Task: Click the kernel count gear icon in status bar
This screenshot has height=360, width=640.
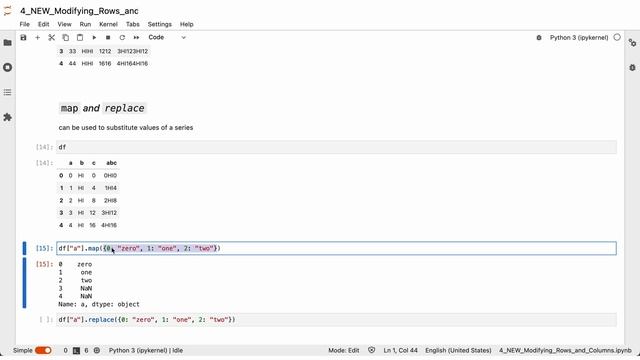Action: coord(97,350)
